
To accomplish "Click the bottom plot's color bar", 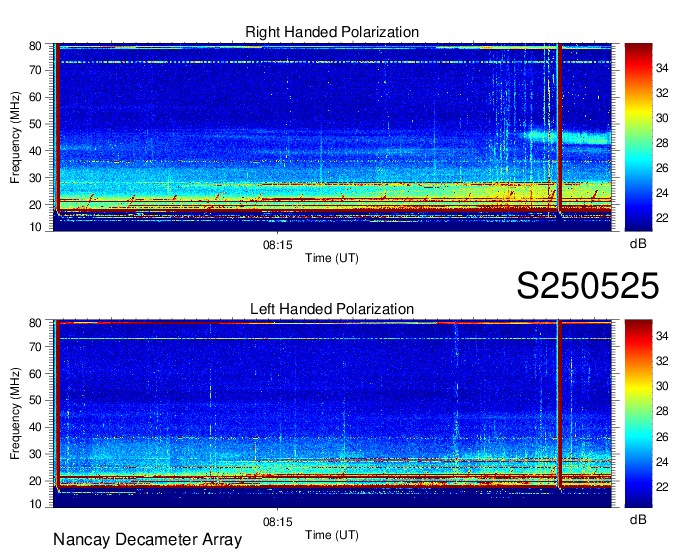I will (638, 414).
